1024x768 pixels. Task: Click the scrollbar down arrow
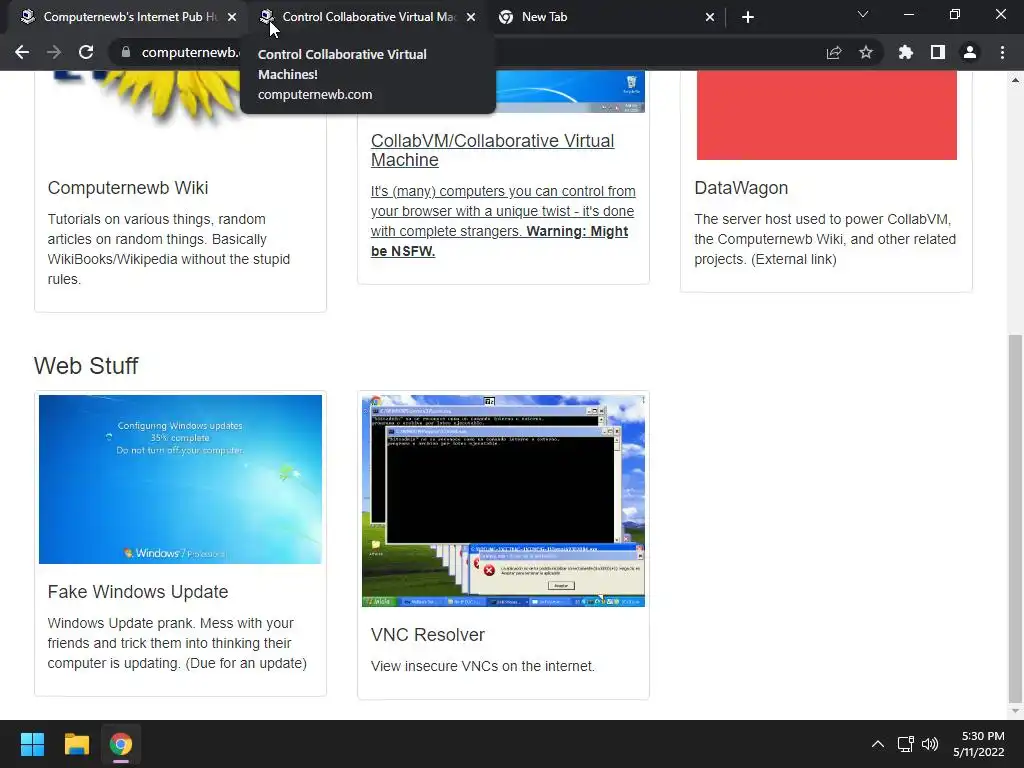[1015, 711]
